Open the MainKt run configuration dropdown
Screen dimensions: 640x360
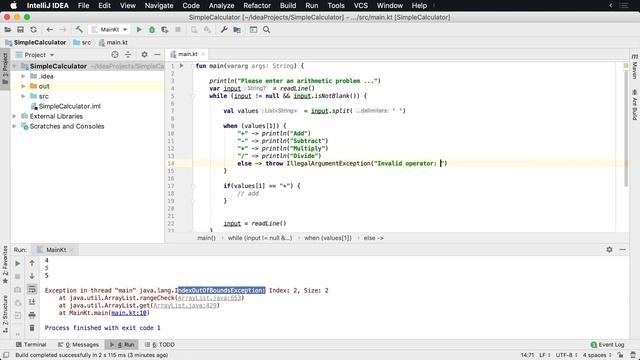pos(109,29)
